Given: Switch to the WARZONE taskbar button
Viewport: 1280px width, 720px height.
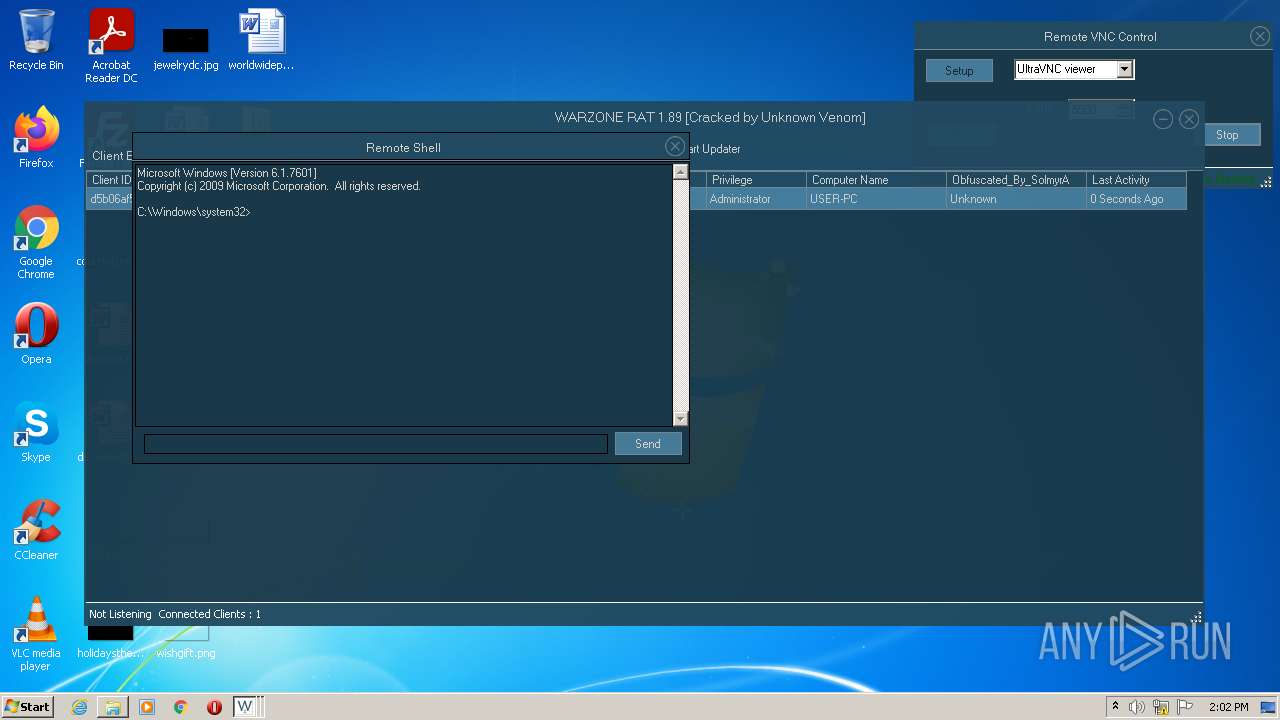Looking at the screenshot, I should click(x=247, y=707).
